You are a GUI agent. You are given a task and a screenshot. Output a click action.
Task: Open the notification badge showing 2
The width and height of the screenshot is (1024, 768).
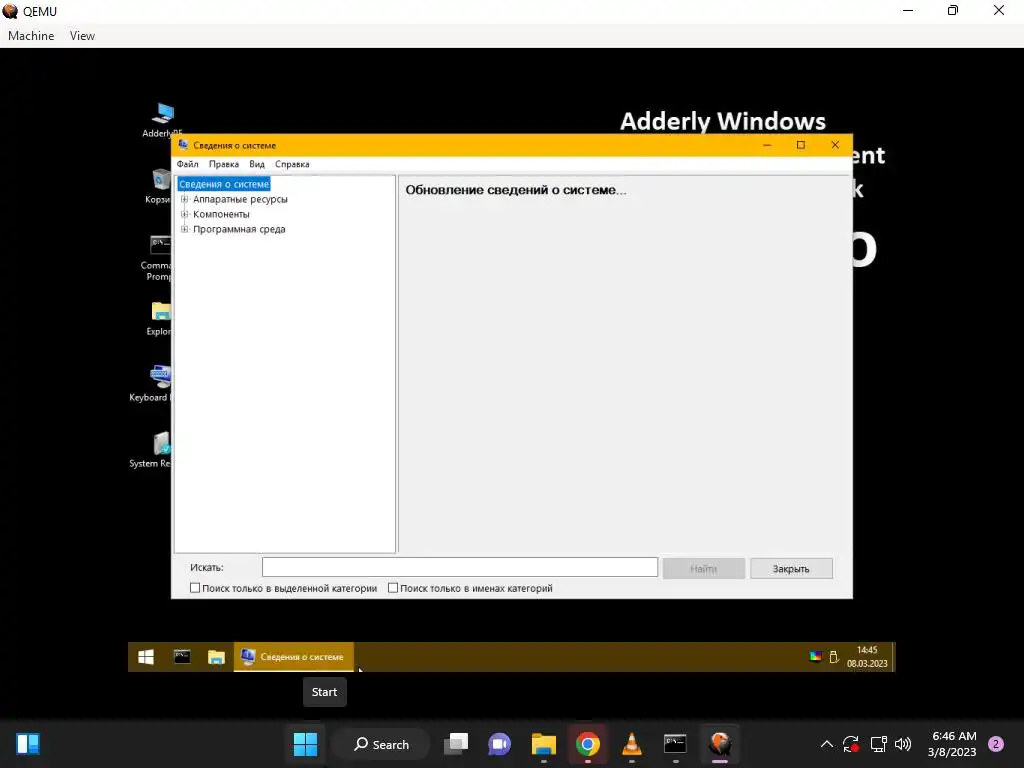(x=996, y=744)
